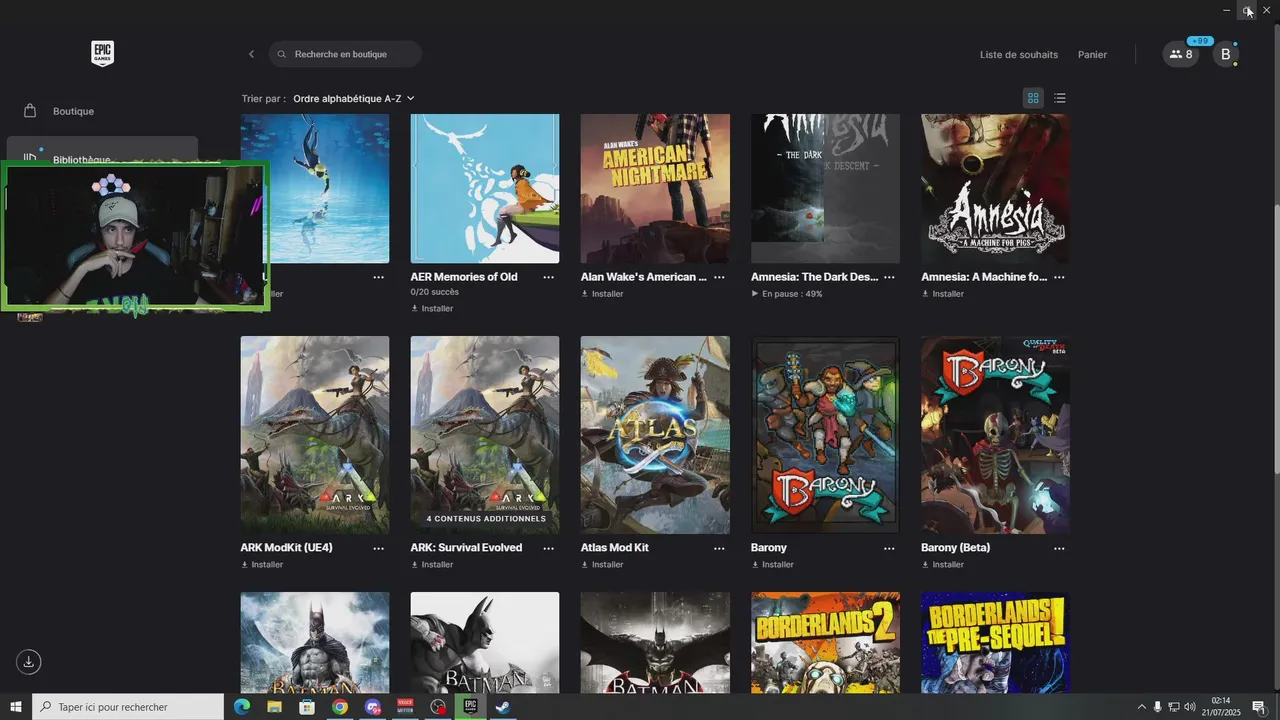Click the 0/20 succès achievements text
This screenshot has height=720, width=1280.
pos(434,292)
